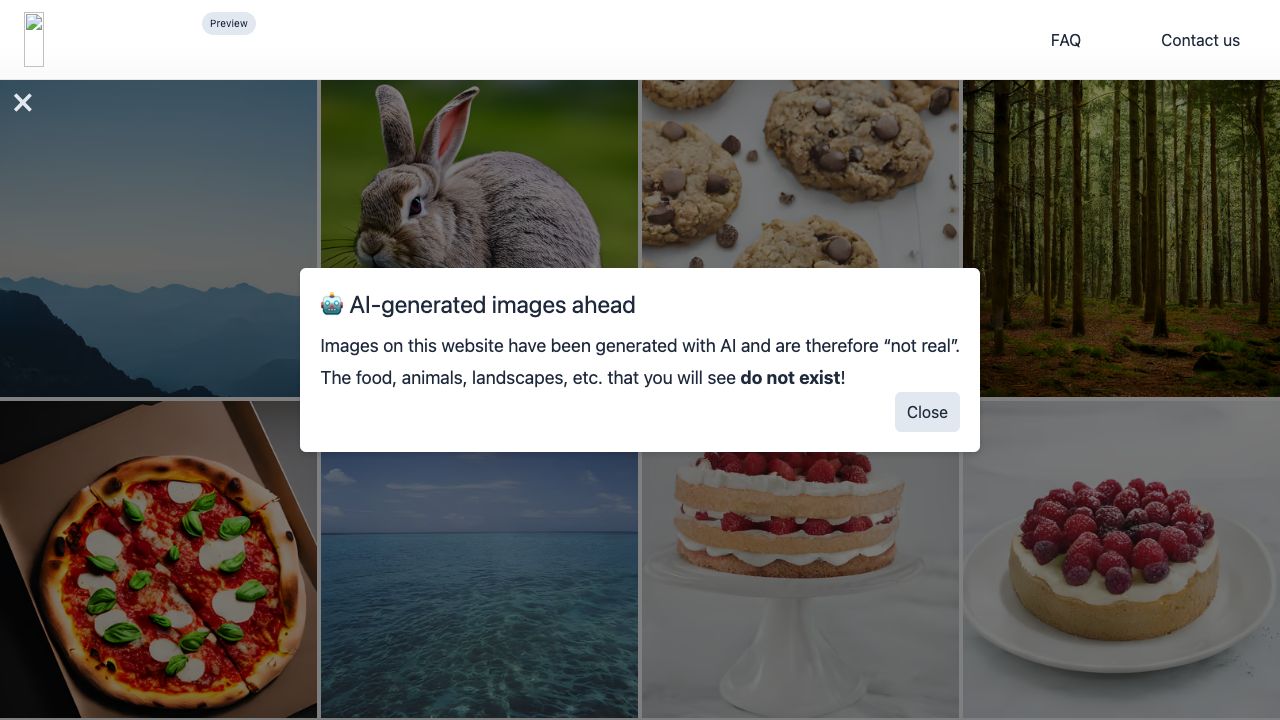Image resolution: width=1280 pixels, height=720 pixels.
Task: Open the clear ocean water image
Action: (479, 585)
